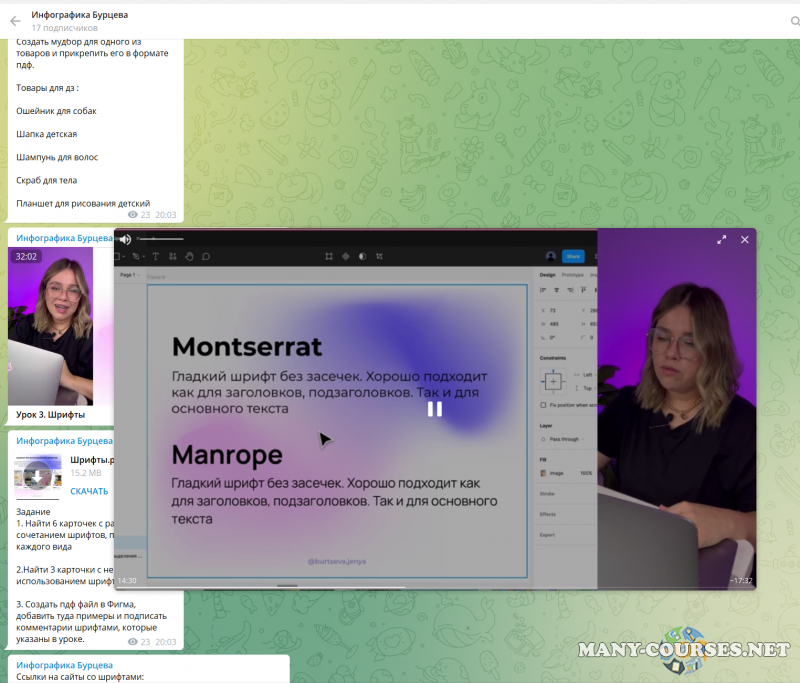The height and width of the screenshot is (683, 800).
Task: Go back using the header arrow
Action: (x=15, y=21)
